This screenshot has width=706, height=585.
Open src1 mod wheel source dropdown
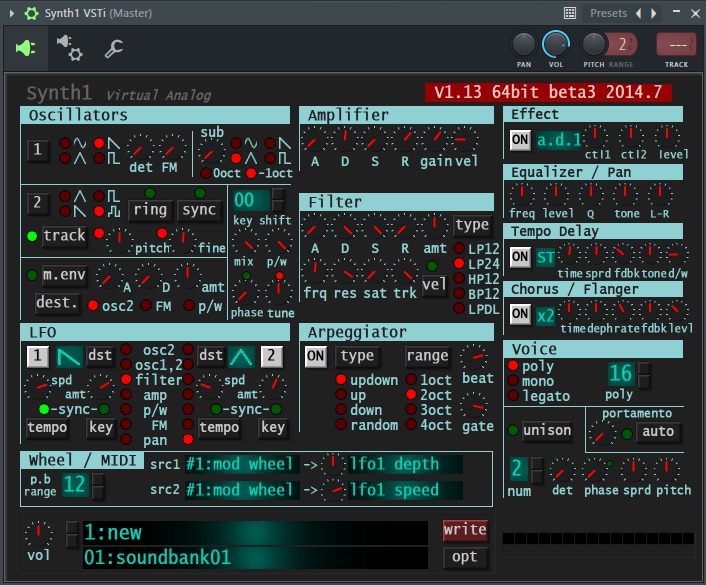(x=242, y=464)
